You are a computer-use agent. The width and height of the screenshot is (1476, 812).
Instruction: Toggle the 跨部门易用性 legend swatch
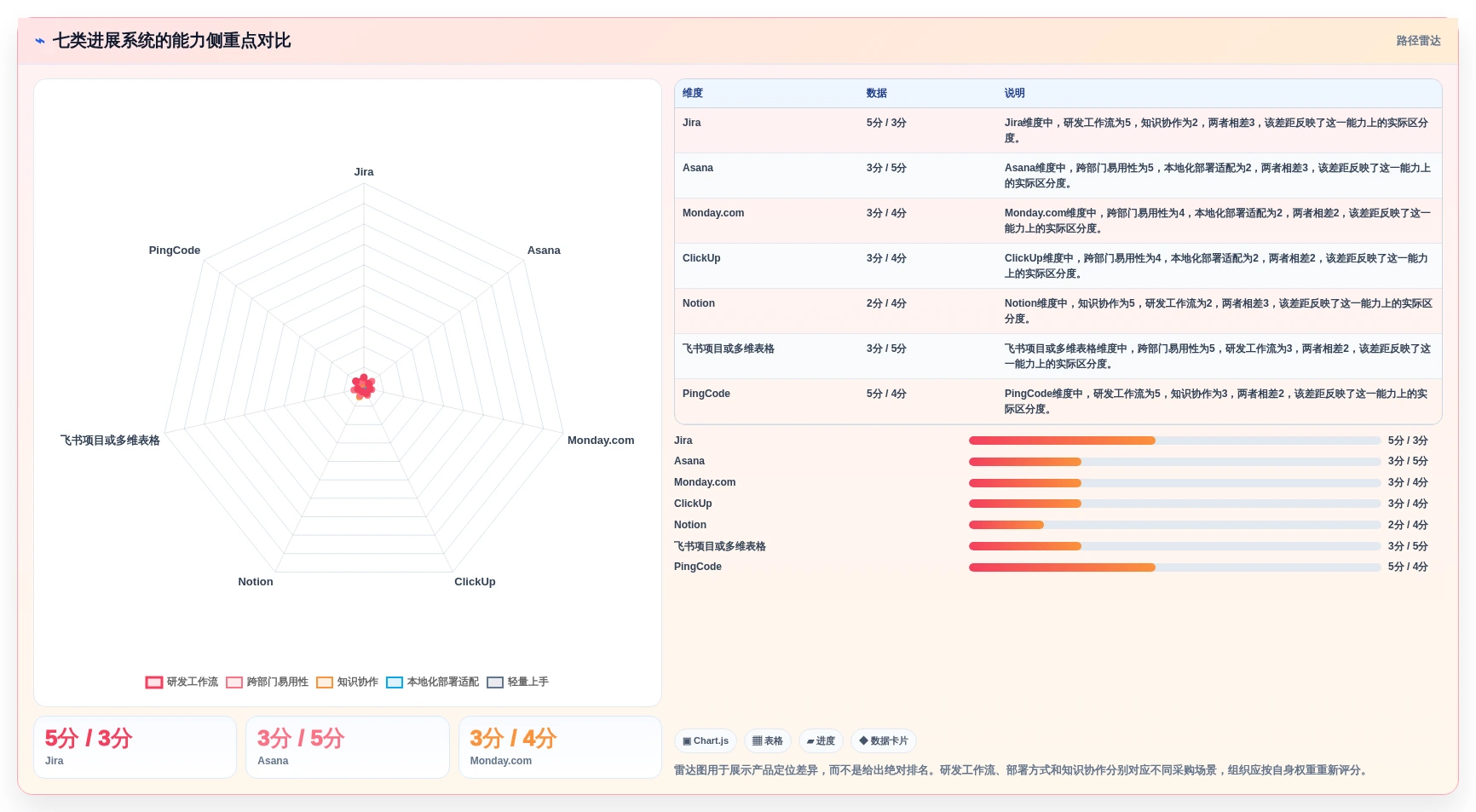(234, 682)
